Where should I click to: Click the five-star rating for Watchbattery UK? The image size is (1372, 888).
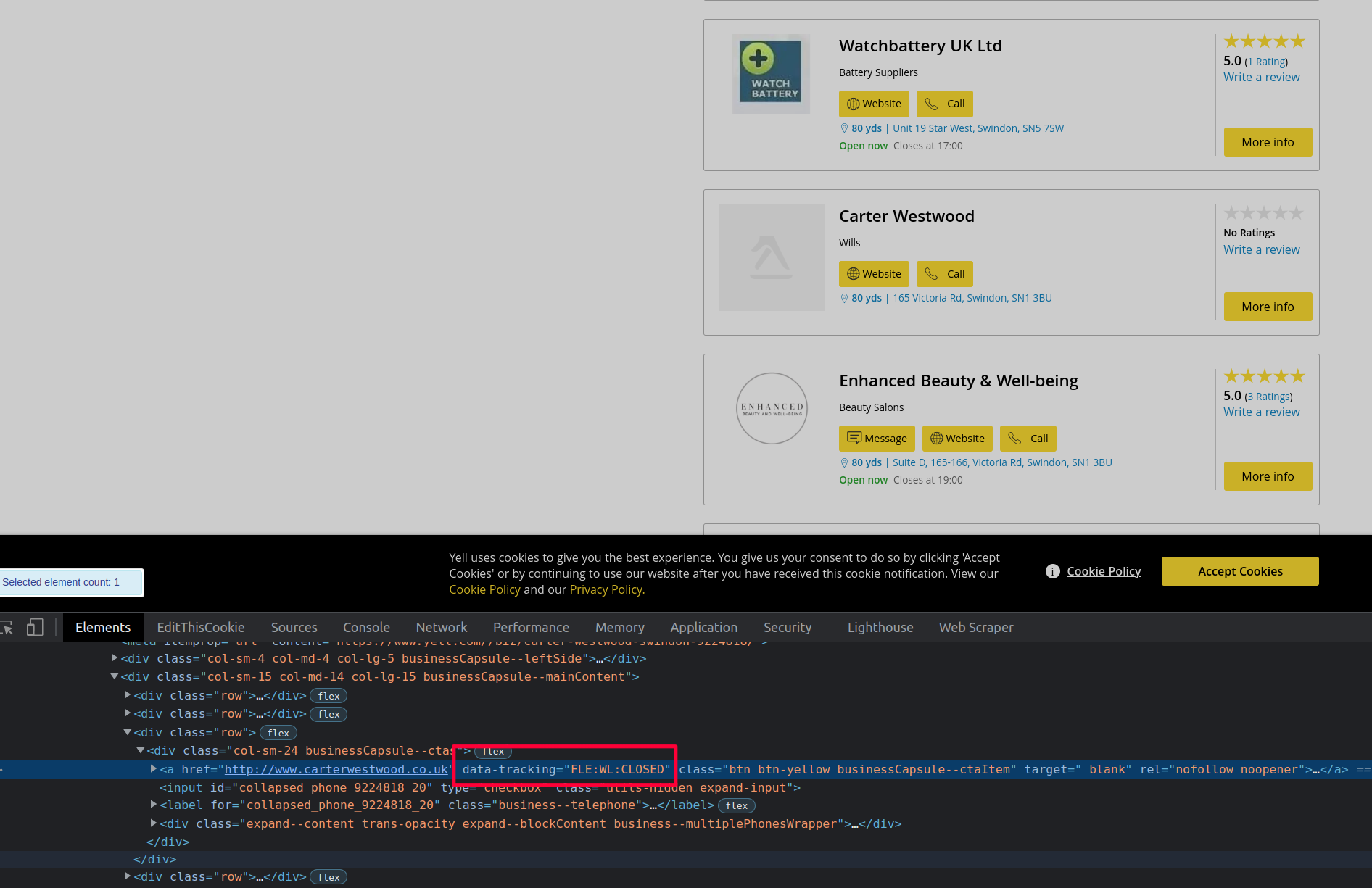click(x=1264, y=42)
